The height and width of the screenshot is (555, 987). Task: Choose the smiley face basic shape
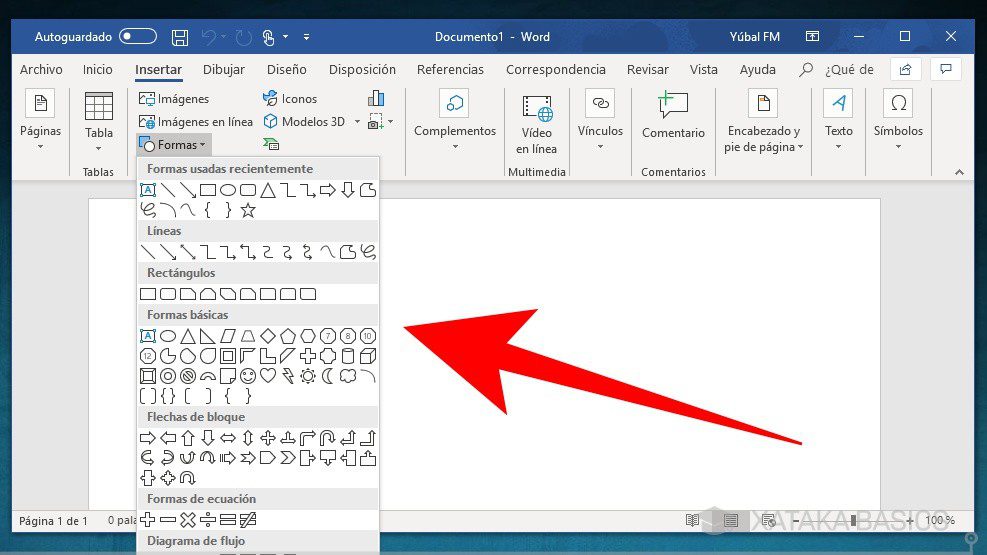248,376
